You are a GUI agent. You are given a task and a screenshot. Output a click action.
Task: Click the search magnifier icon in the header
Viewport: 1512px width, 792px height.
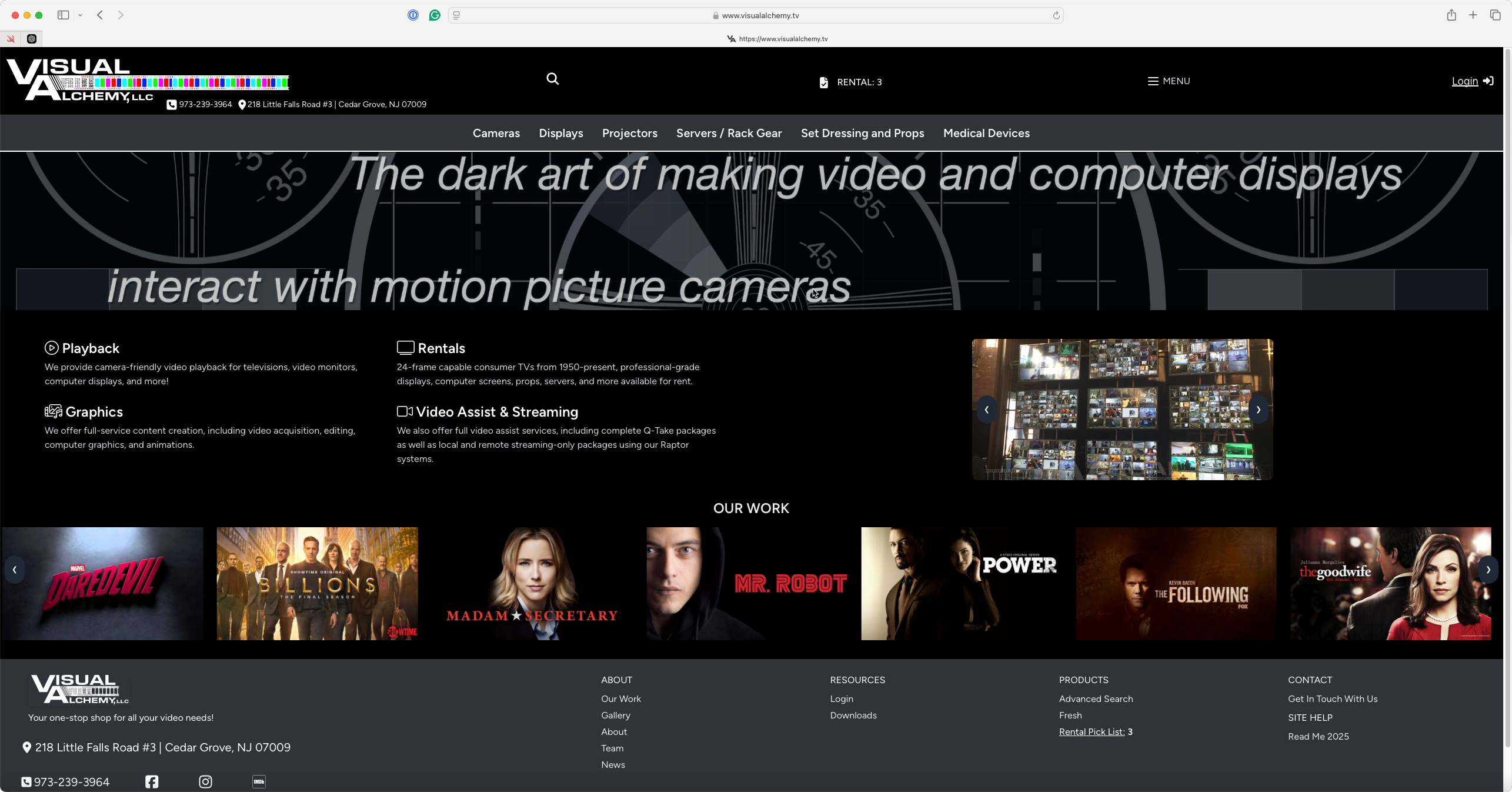click(552, 79)
